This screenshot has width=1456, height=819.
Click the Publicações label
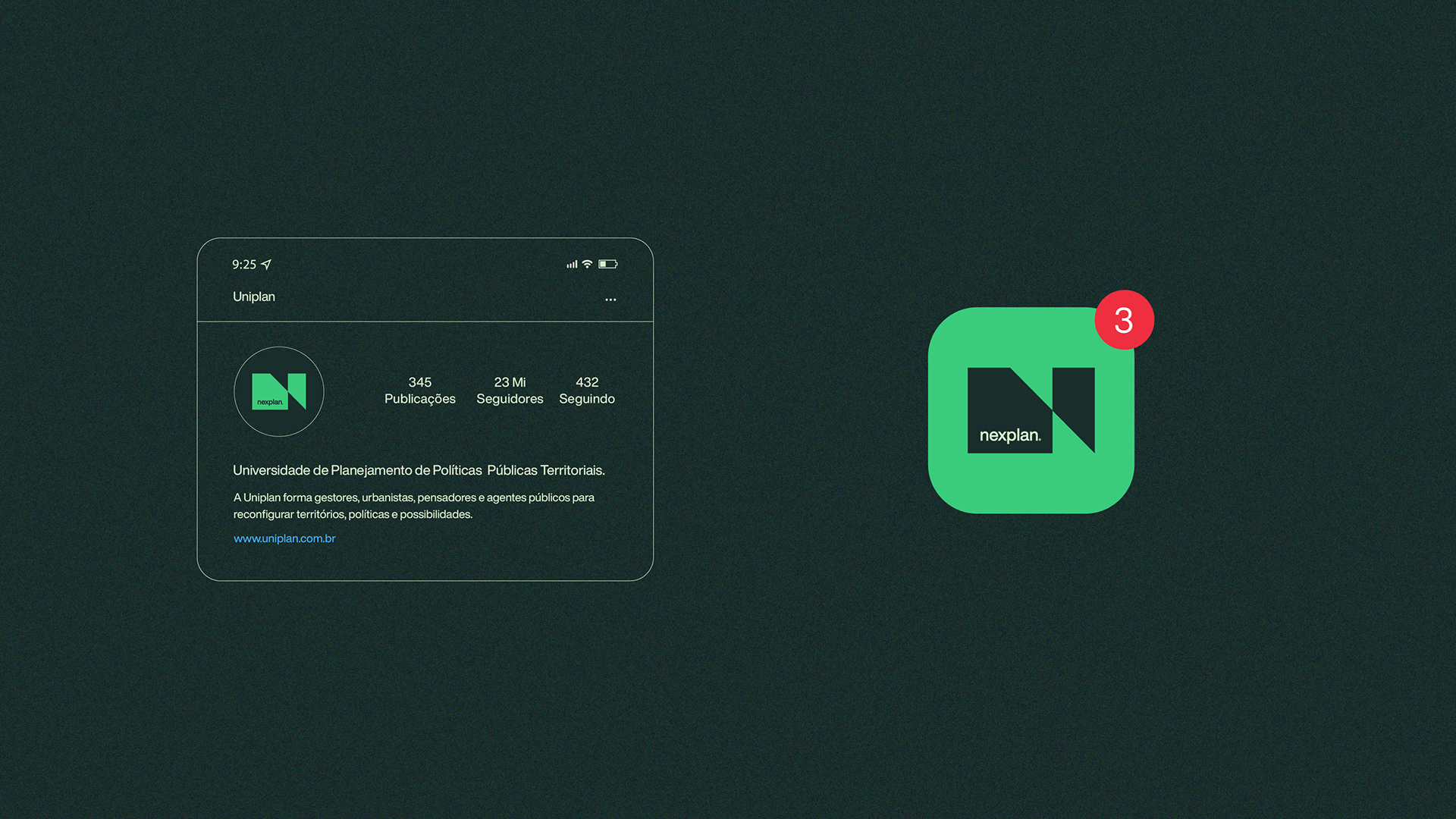pos(419,399)
